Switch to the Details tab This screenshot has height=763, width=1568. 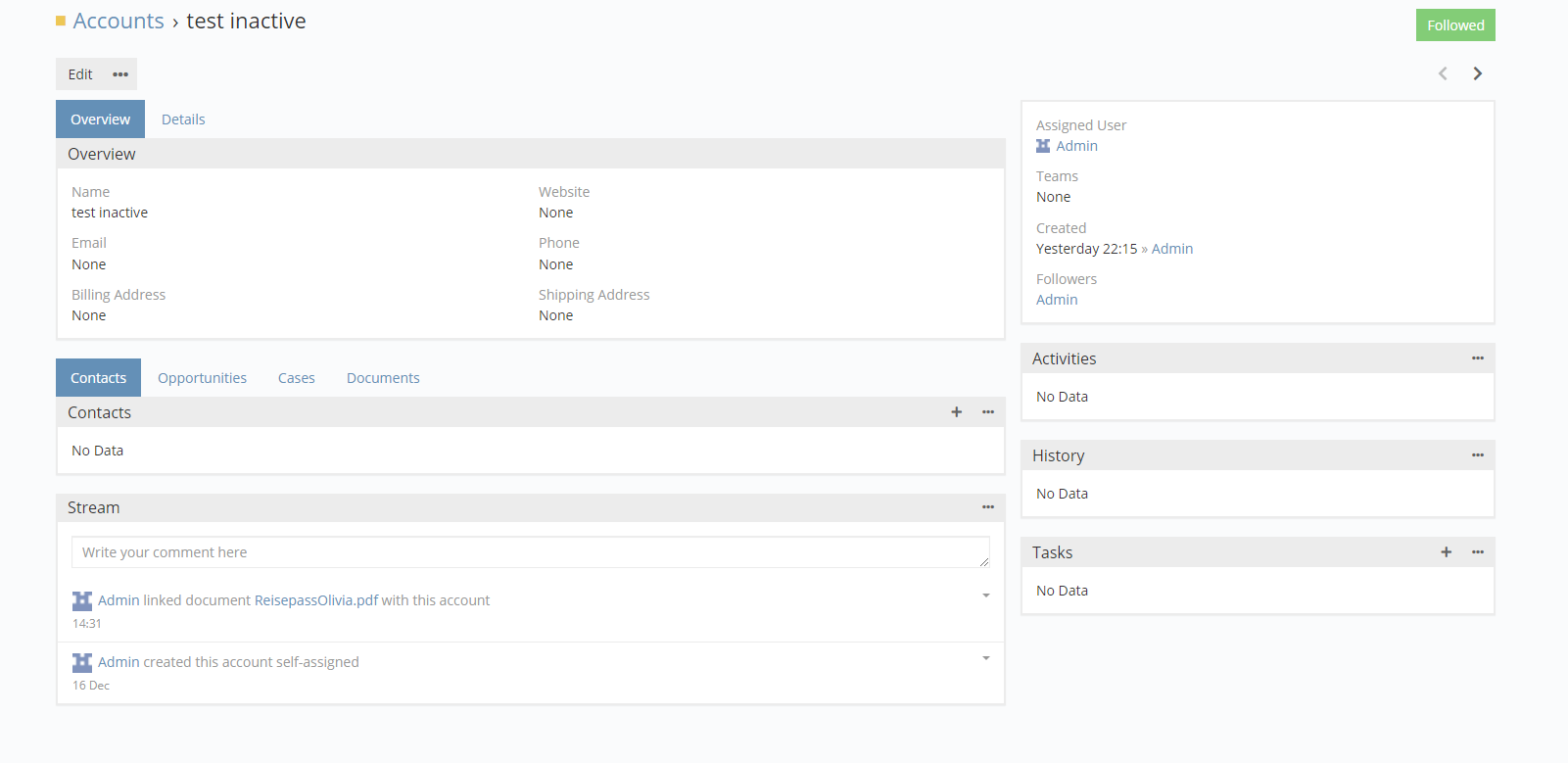(183, 119)
